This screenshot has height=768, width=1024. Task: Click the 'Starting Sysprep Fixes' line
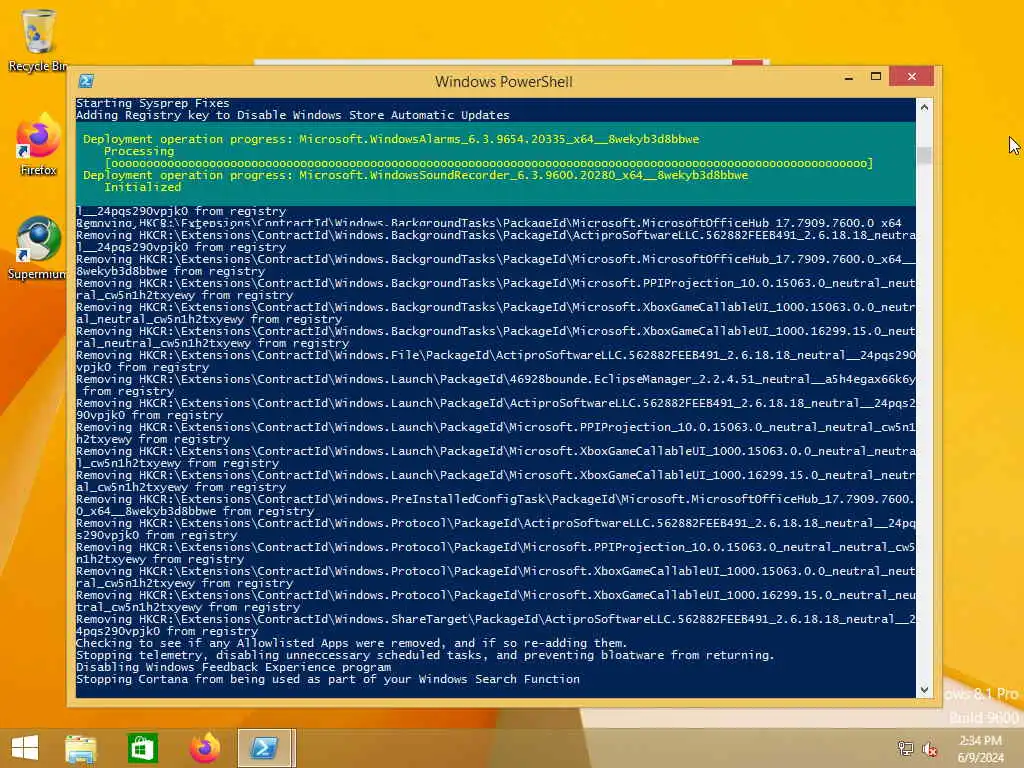tap(153, 103)
